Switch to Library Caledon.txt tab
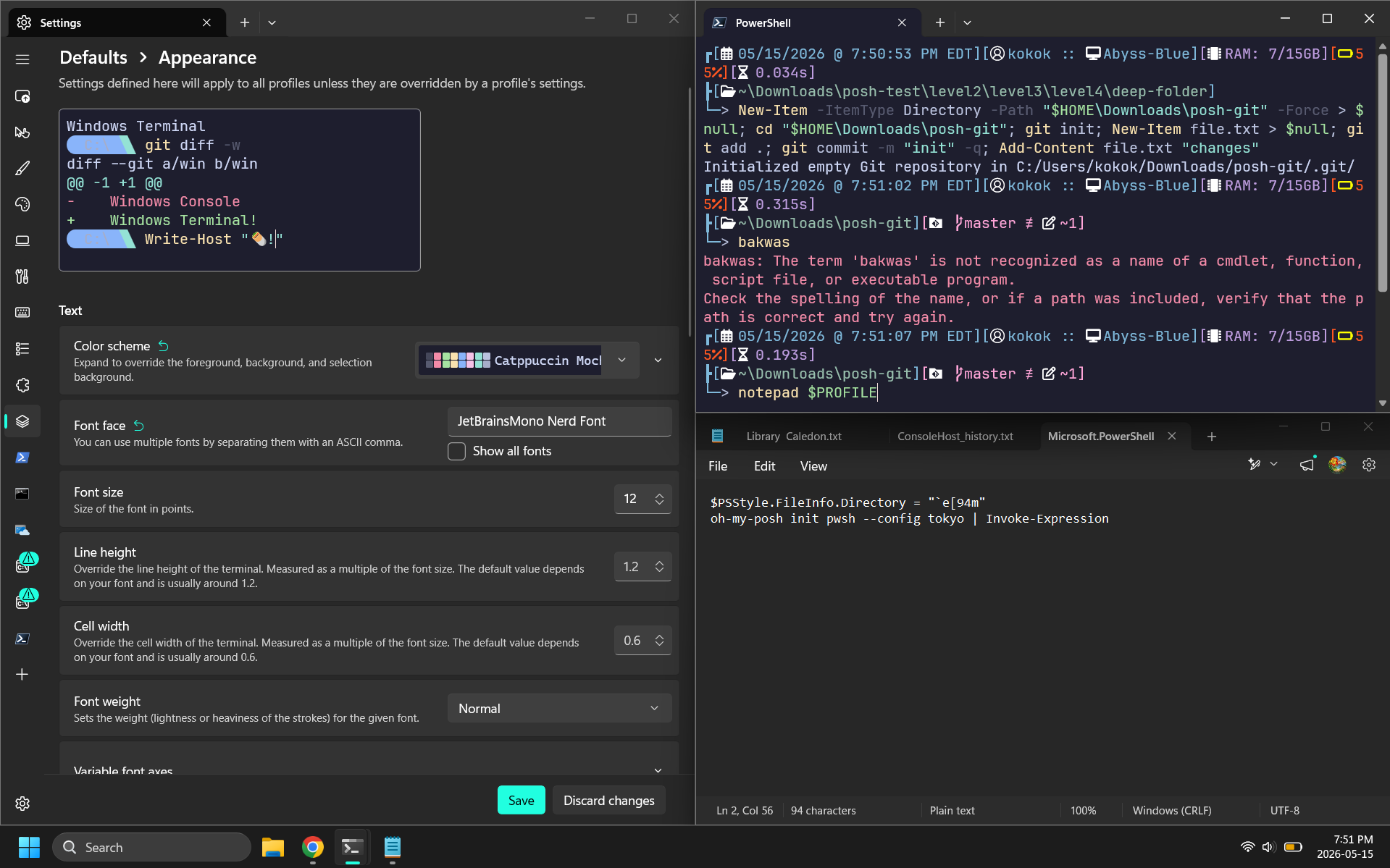1390x868 pixels. point(794,437)
